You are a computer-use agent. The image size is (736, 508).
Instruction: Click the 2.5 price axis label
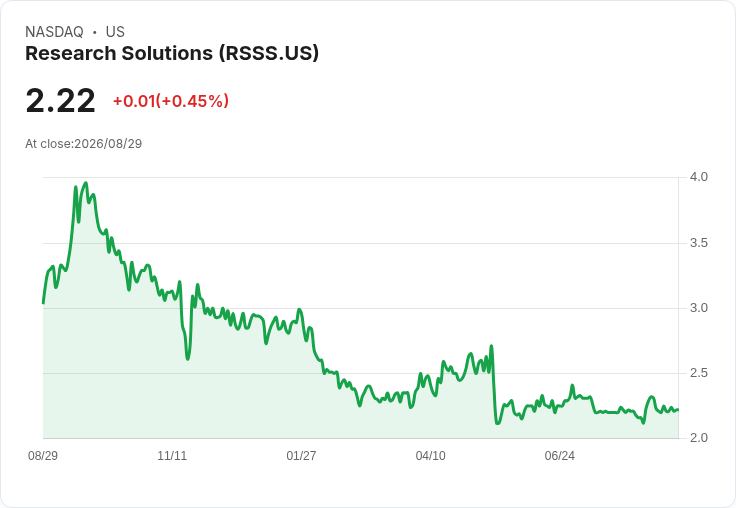[698, 373]
